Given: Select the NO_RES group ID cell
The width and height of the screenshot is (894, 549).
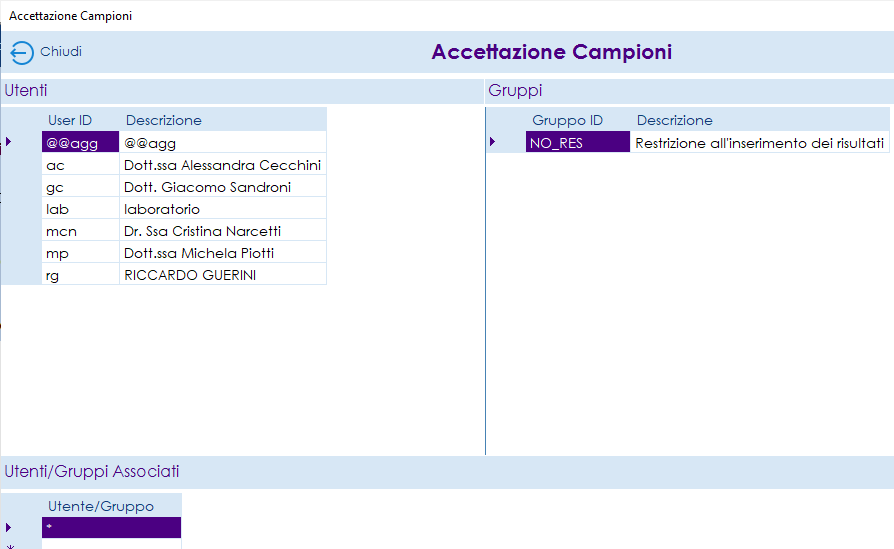Looking at the screenshot, I should point(578,142).
